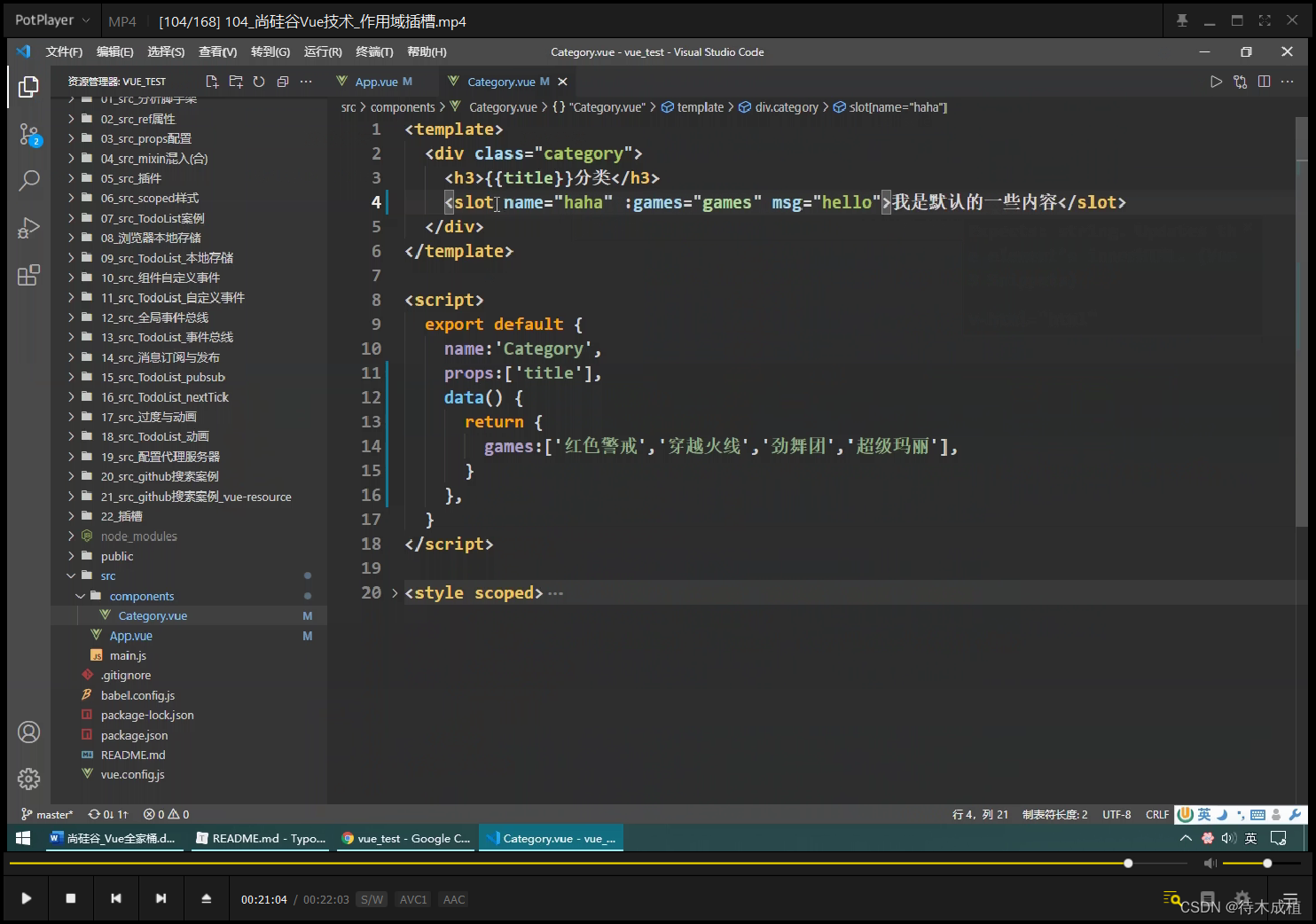
Task: Expand the 15_src_TodoList_pubsub folder
Action: point(71,377)
